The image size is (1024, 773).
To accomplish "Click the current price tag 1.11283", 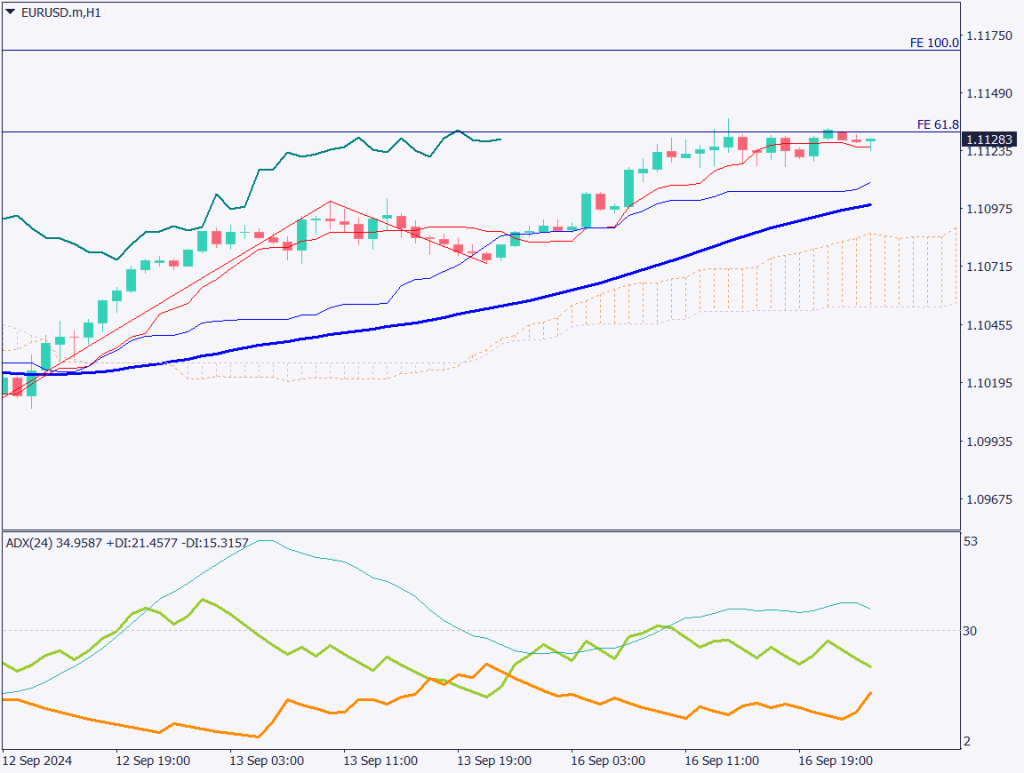I will (x=990, y=140).
